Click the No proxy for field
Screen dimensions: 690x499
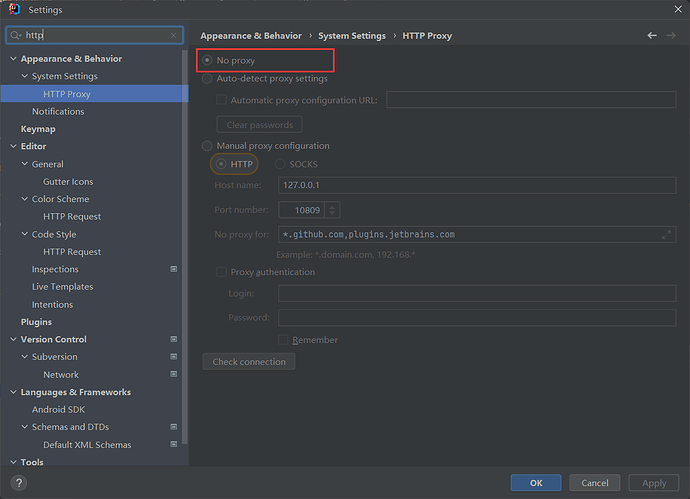coord(477,235)
